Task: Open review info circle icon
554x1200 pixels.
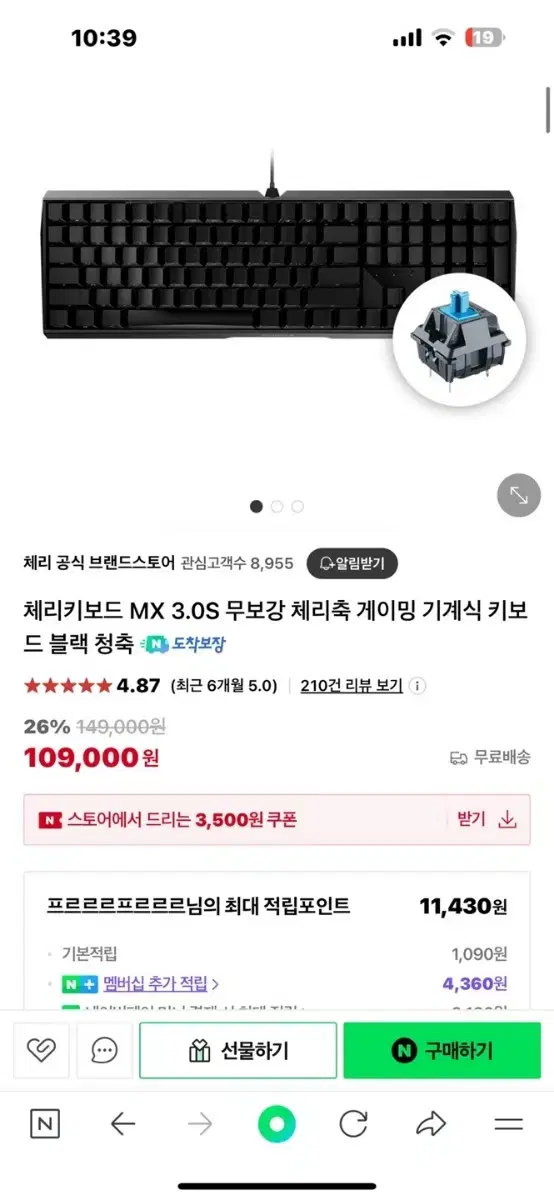Action: (418, 686)
